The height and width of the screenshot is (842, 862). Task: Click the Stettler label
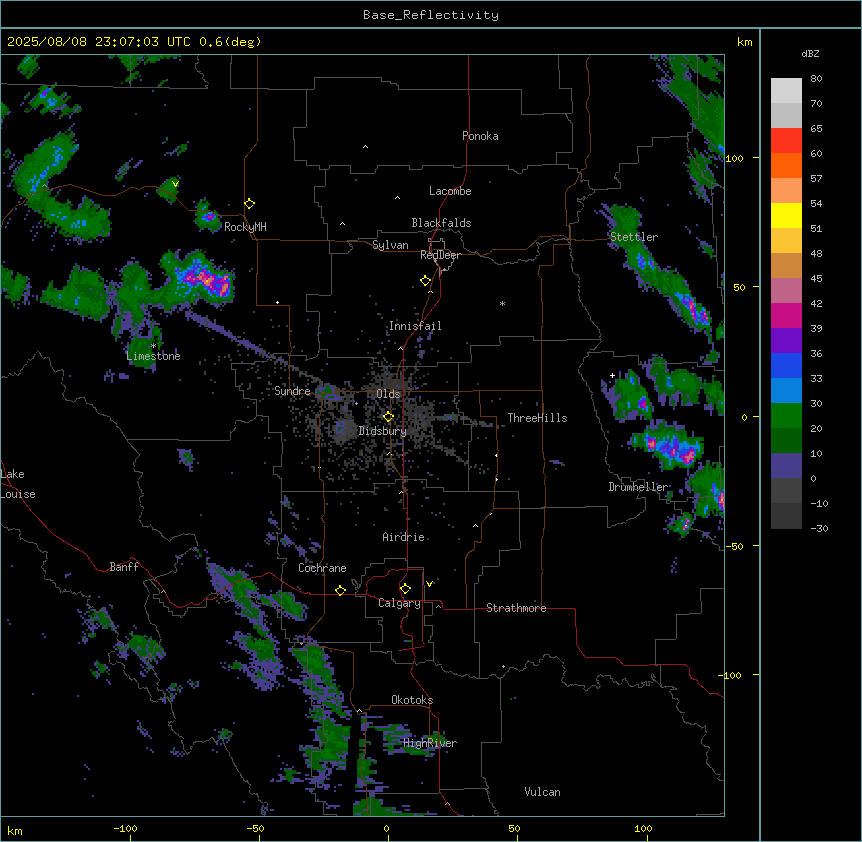[x=633, y=237]
